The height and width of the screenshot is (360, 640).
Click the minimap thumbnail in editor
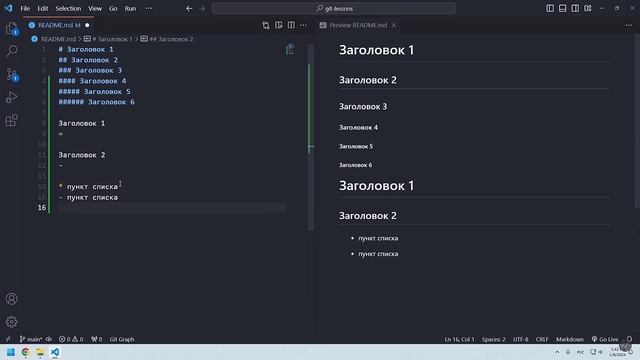tap(290, 50)
